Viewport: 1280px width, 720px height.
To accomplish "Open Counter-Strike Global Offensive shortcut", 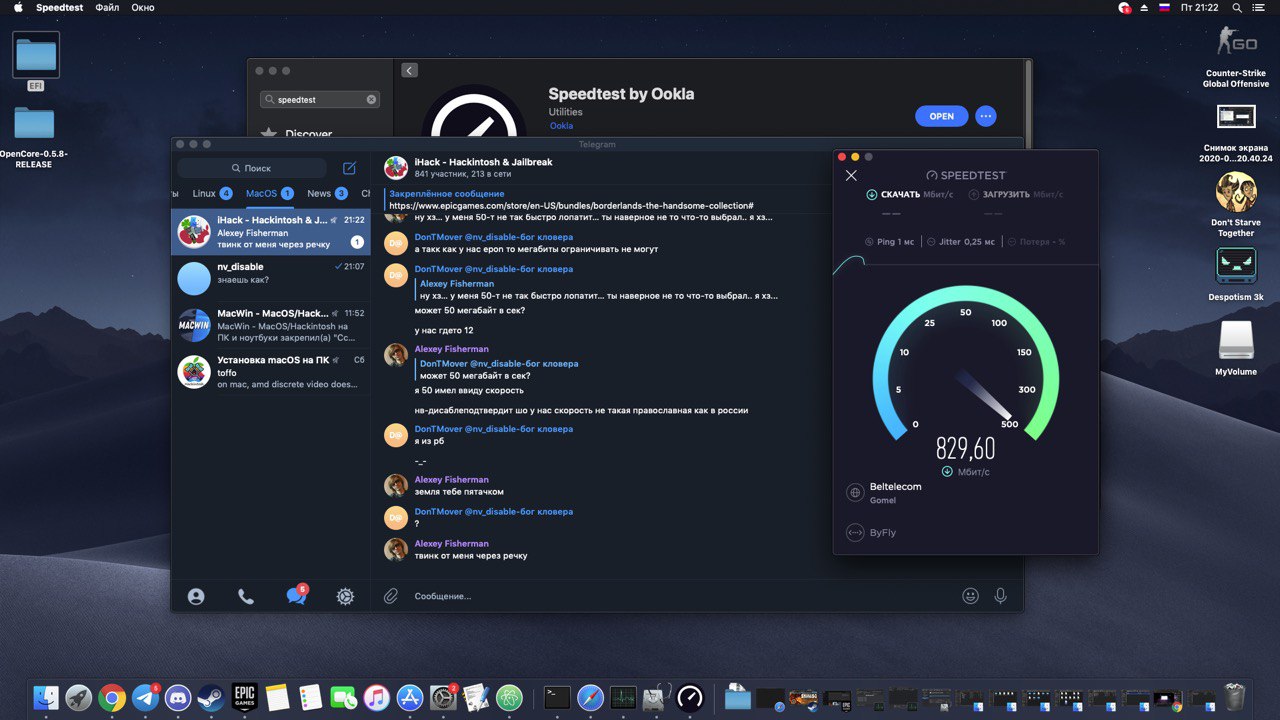I will click(1236, 56).
